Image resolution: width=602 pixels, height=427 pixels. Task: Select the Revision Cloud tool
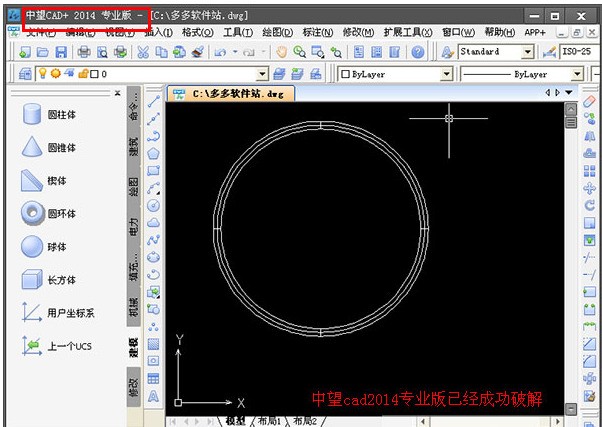coord(154,222)
